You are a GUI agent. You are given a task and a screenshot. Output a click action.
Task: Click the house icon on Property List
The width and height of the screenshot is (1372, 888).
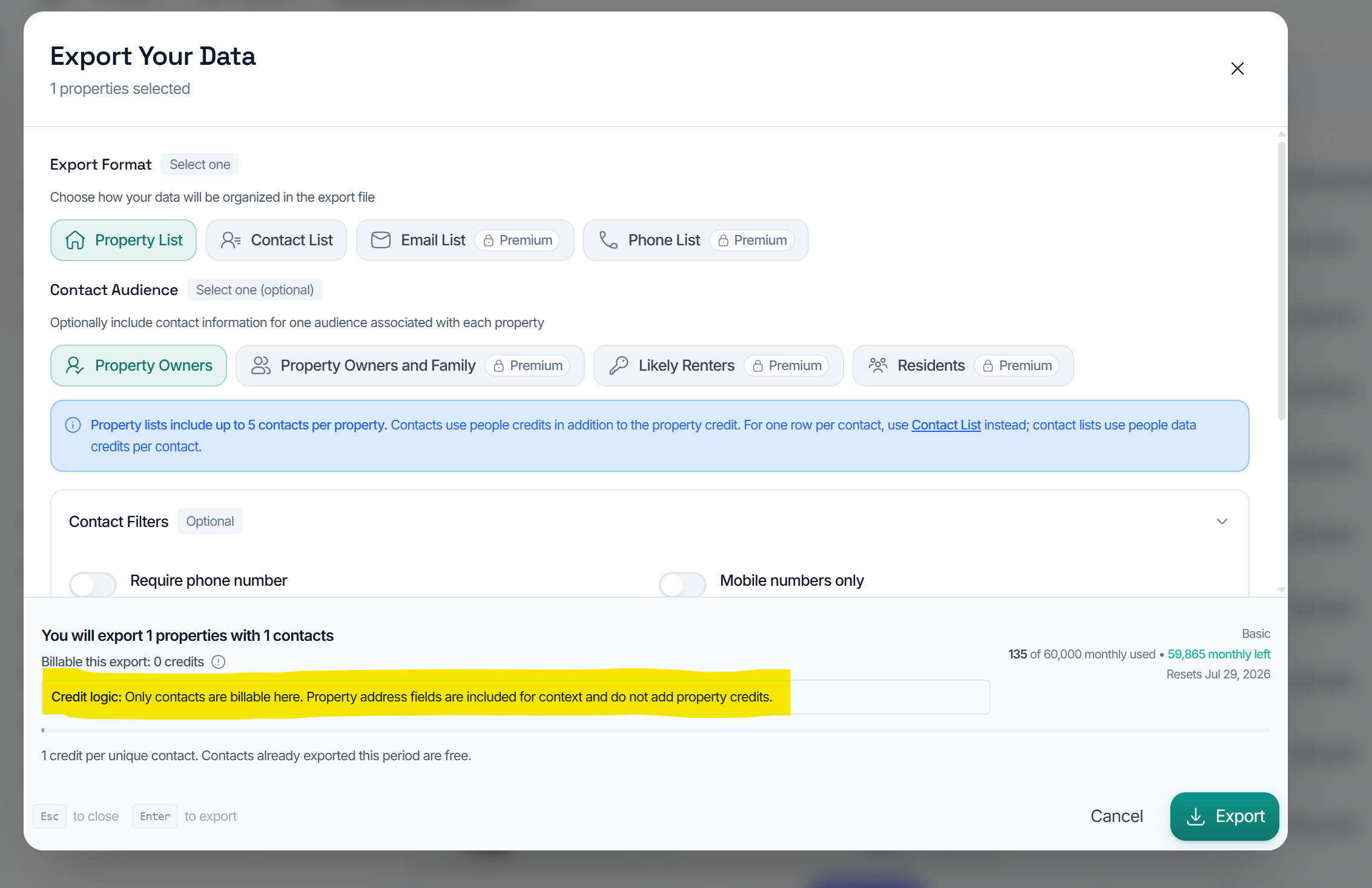(75, 240)
